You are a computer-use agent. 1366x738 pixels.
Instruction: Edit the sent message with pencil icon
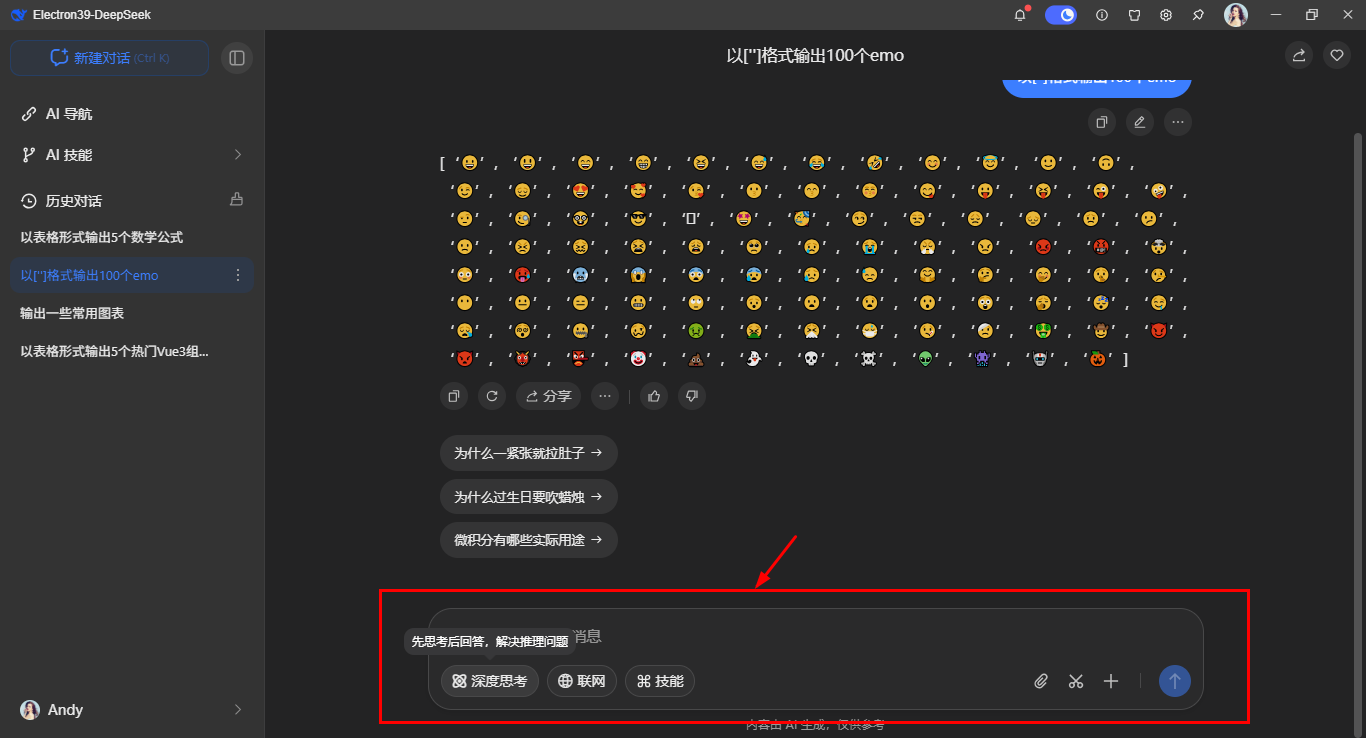[1139, 121]
